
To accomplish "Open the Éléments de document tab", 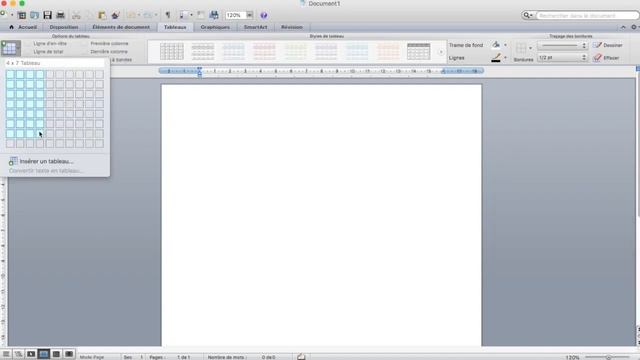I will tap(121, 27).
